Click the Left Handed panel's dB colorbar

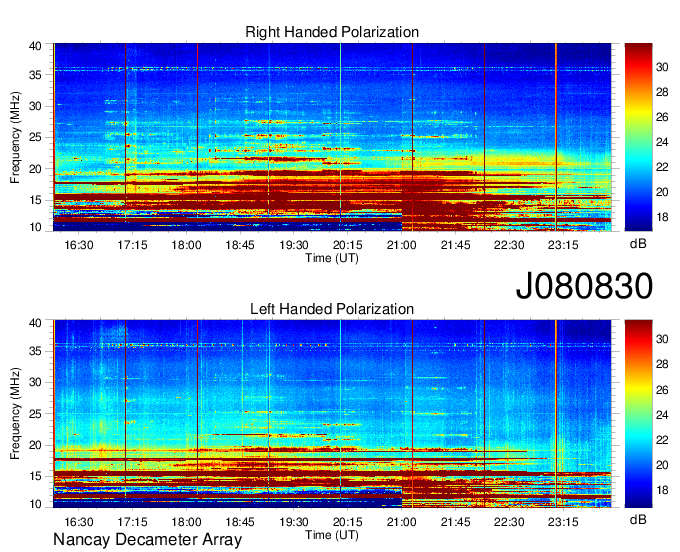coord(638,414)
